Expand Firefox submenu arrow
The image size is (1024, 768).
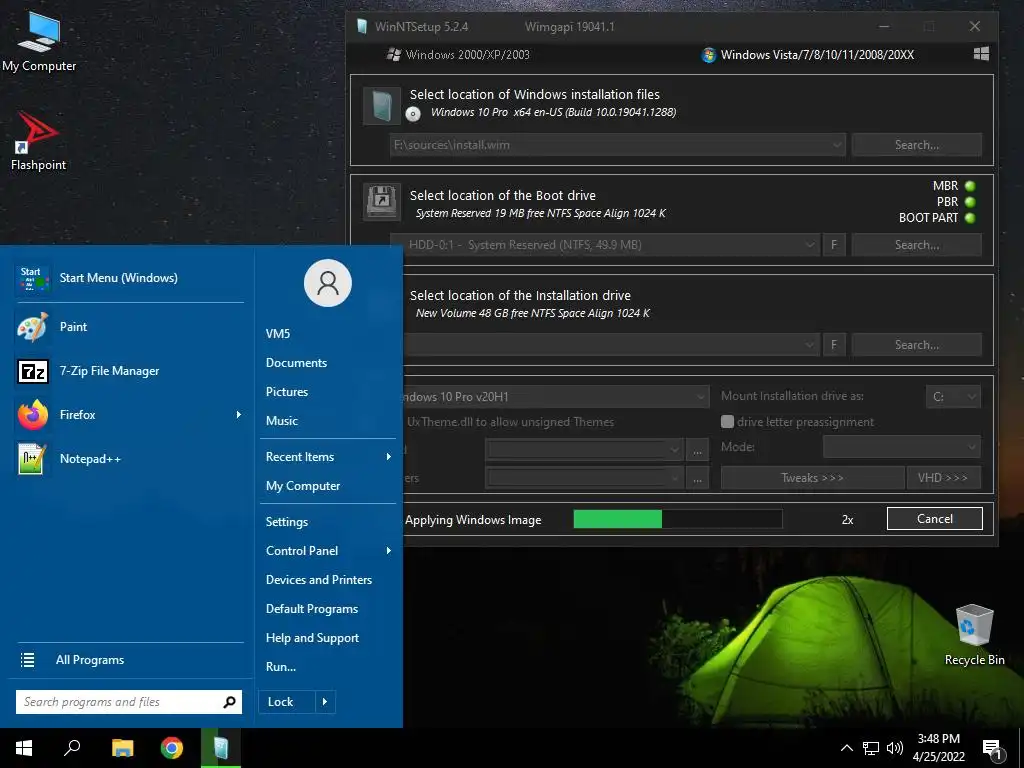pos(238,415)
